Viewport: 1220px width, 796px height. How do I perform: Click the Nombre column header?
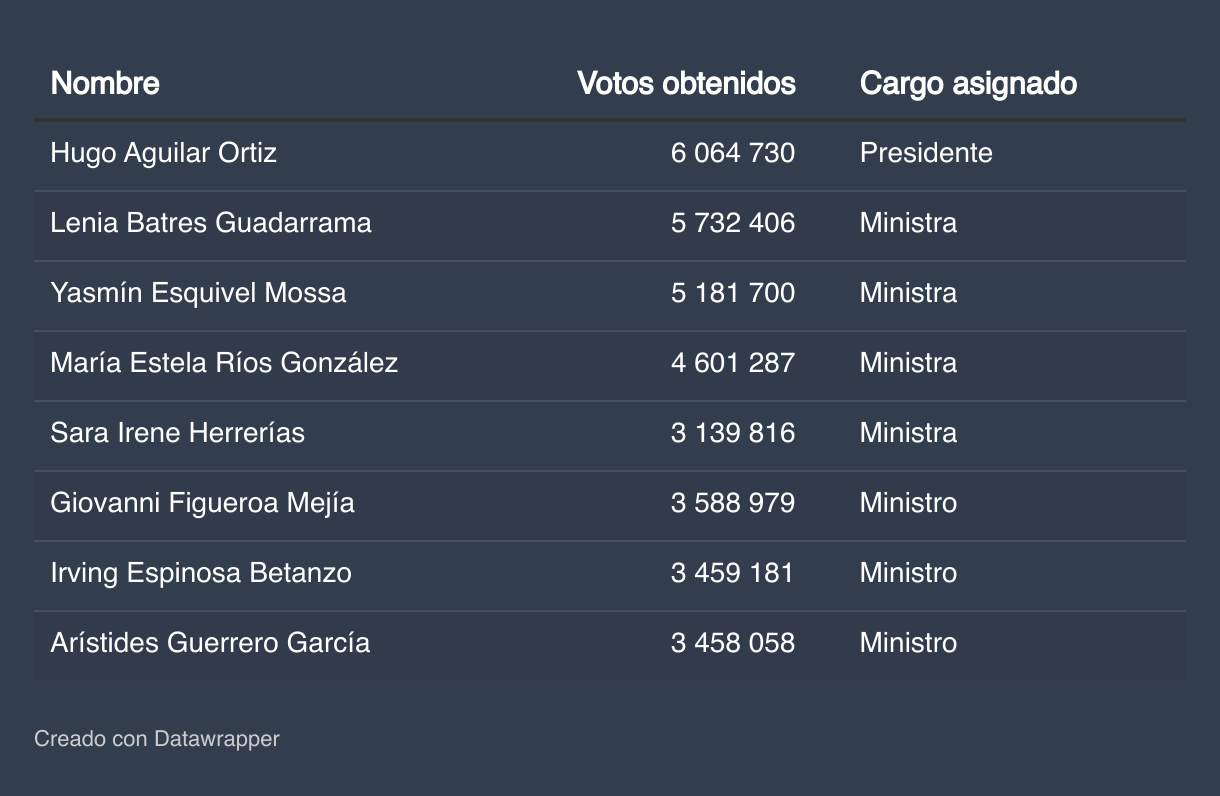click(105, 83)
